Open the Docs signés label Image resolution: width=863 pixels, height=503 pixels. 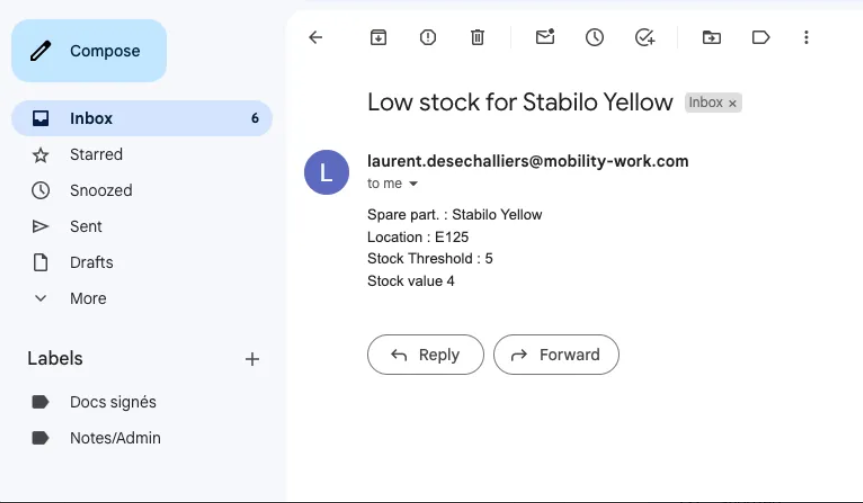click(113, 402)
